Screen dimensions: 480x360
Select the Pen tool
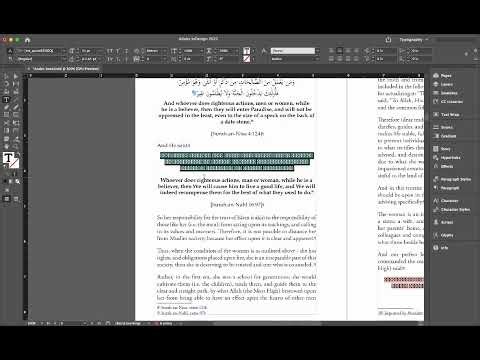pyautogui.click(x=6, y=107)
